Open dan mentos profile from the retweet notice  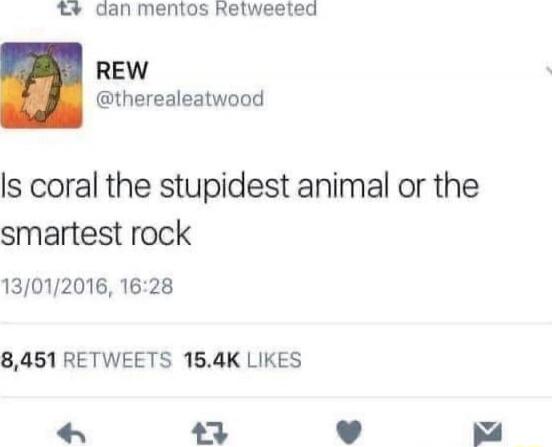(x=152, y=9)
